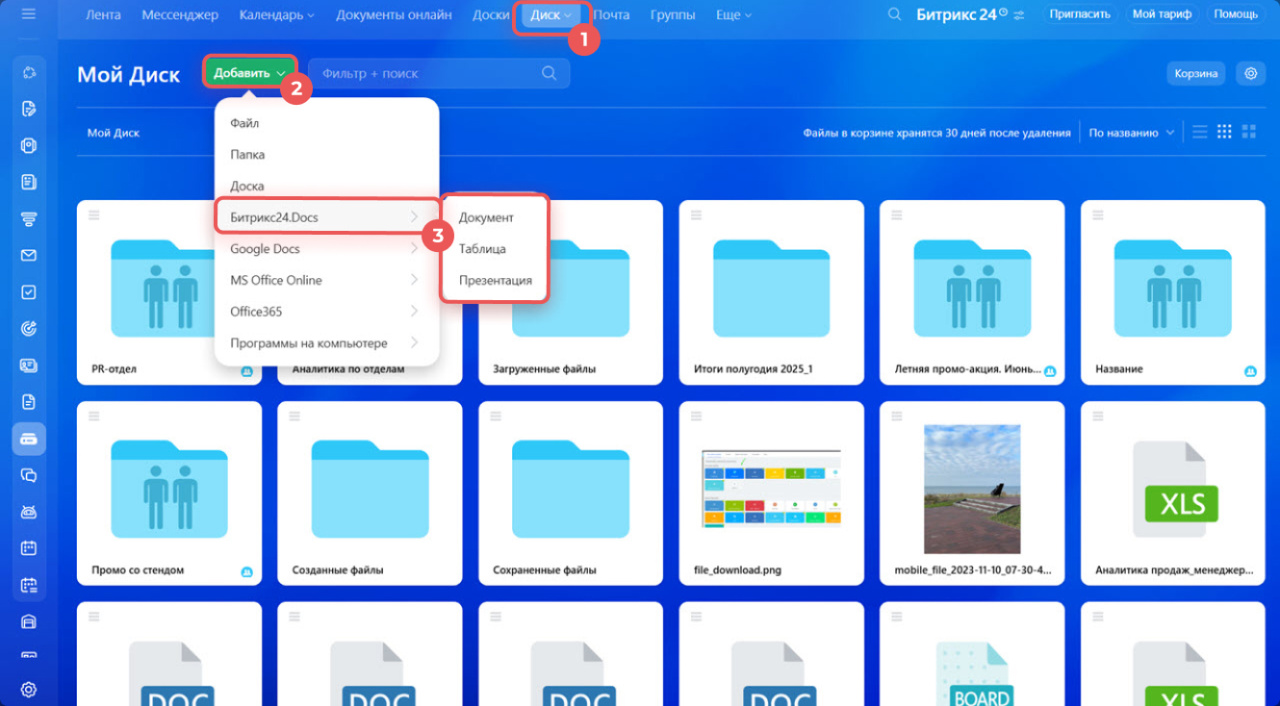Open the file_download.png image thumbnail
Image resolution: width=1280 pixels, height=706 pixels.
[771, 490]
